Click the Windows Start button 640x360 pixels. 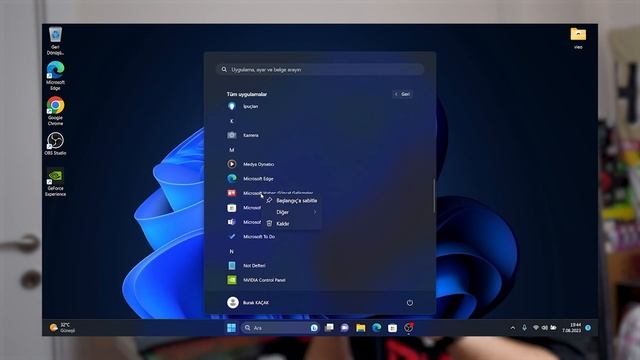coord(231,328)
